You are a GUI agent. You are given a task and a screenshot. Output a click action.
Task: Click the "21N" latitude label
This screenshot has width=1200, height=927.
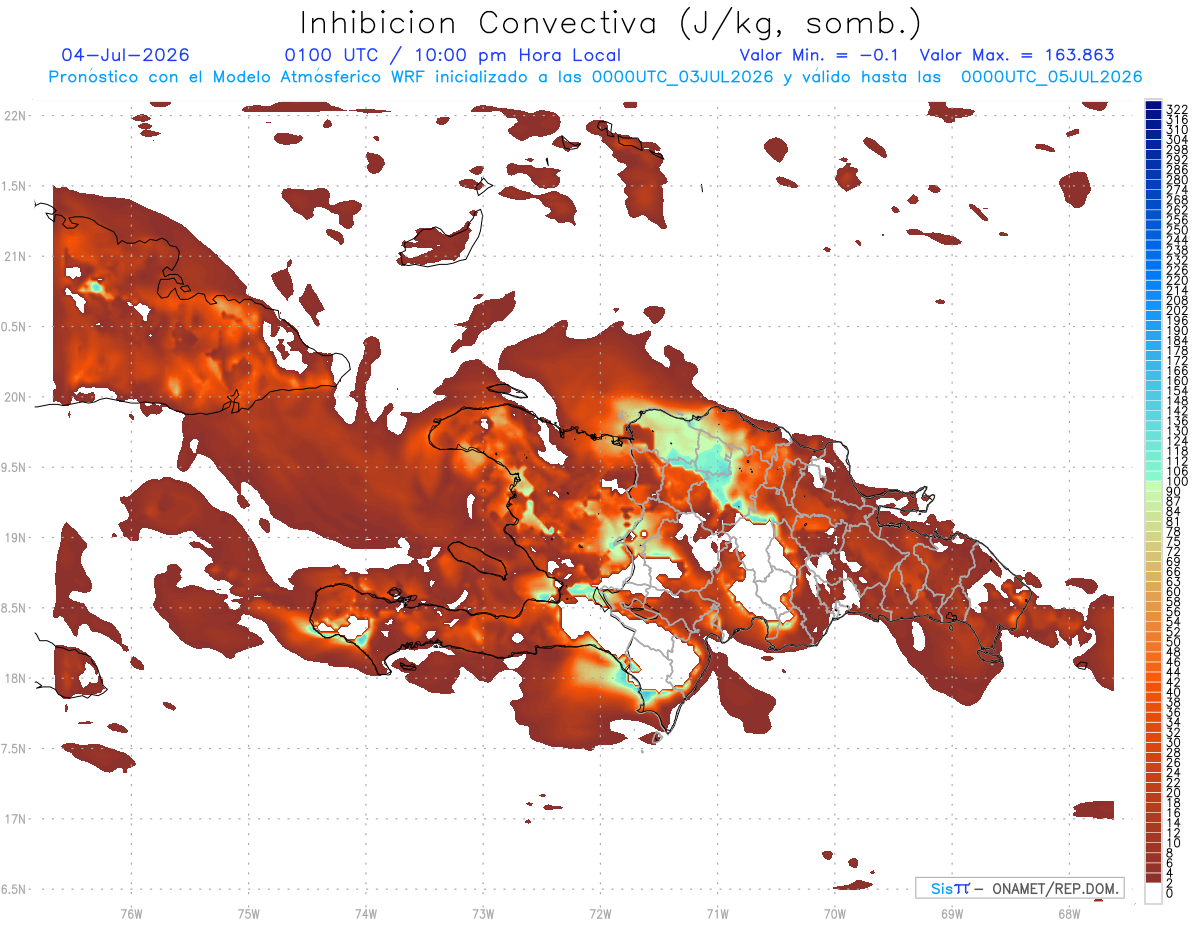14,256
